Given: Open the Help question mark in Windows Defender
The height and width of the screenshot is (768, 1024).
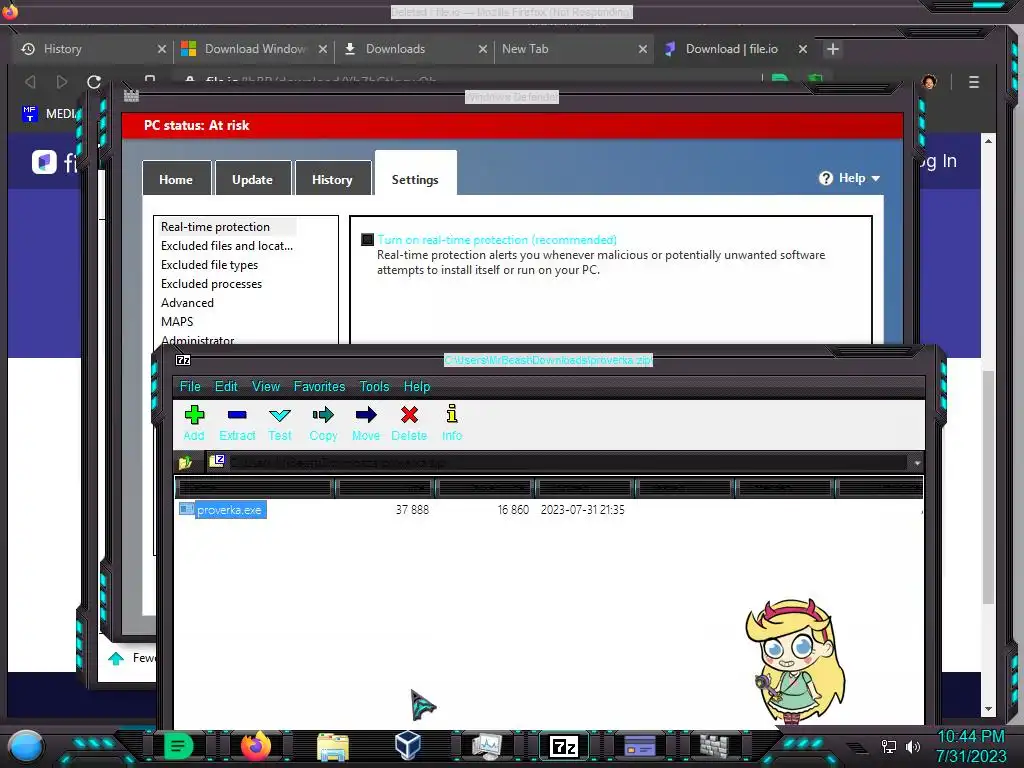Looking at the screenshot, I should point(825,178).
